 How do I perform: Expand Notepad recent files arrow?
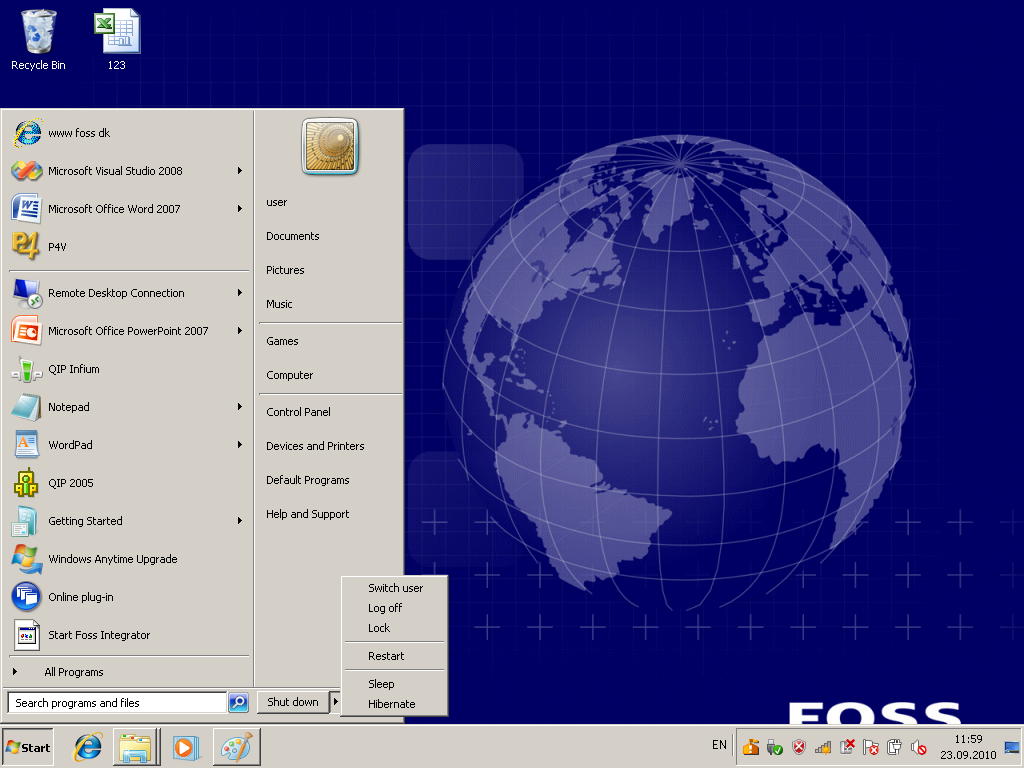pyautogui.click(x=240, y=407)
